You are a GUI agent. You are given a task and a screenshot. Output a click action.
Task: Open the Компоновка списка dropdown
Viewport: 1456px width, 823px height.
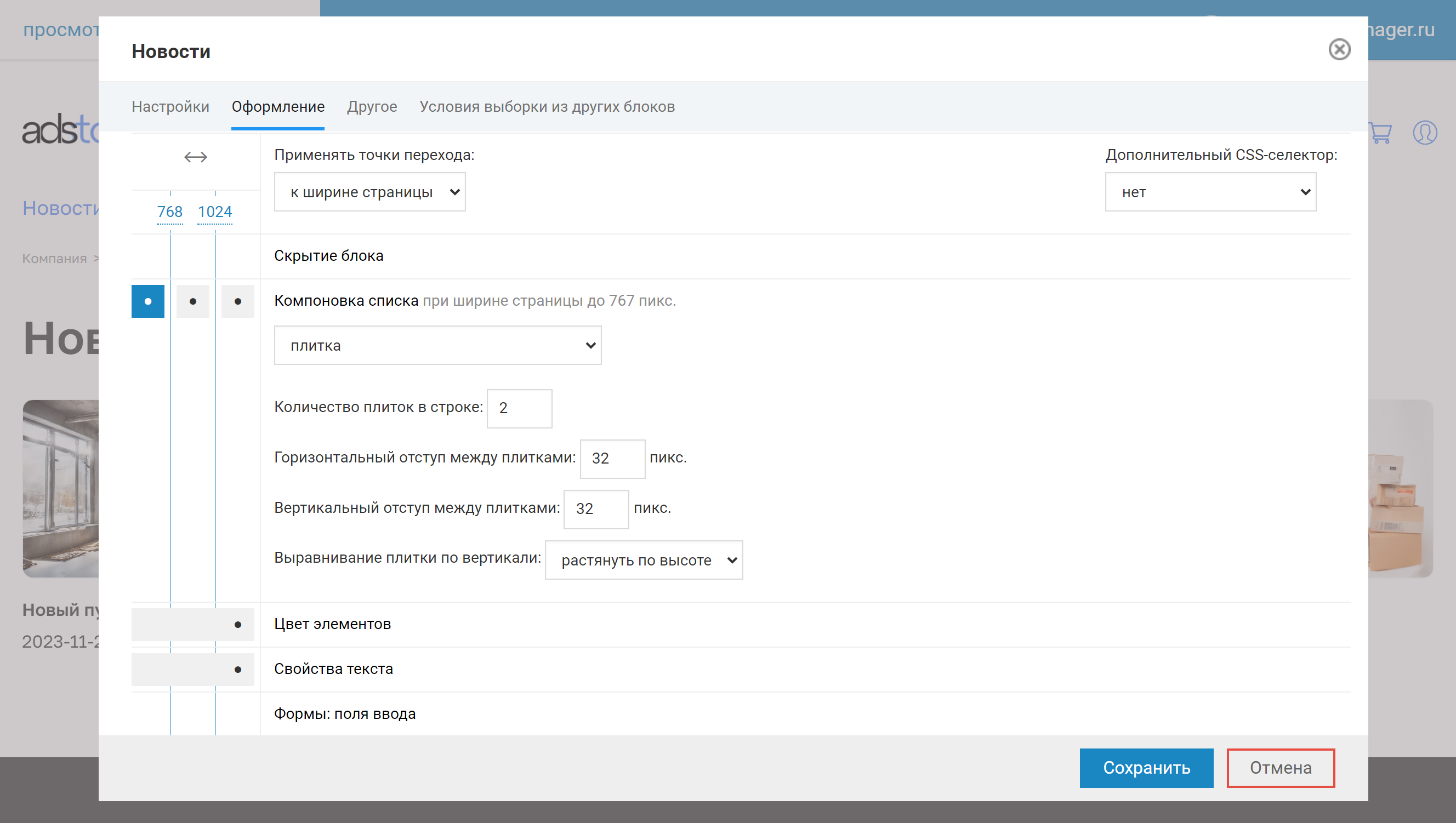[437, 345]
